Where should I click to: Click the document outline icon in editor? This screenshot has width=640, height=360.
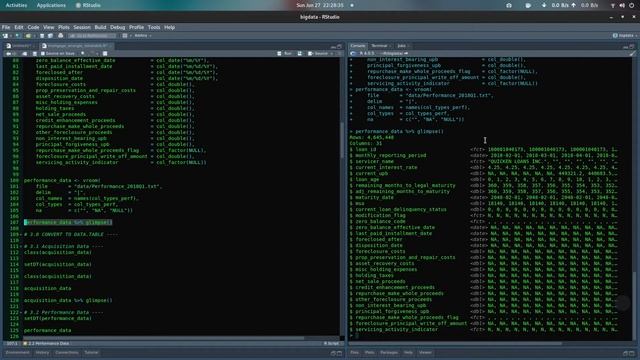[339, 53]
